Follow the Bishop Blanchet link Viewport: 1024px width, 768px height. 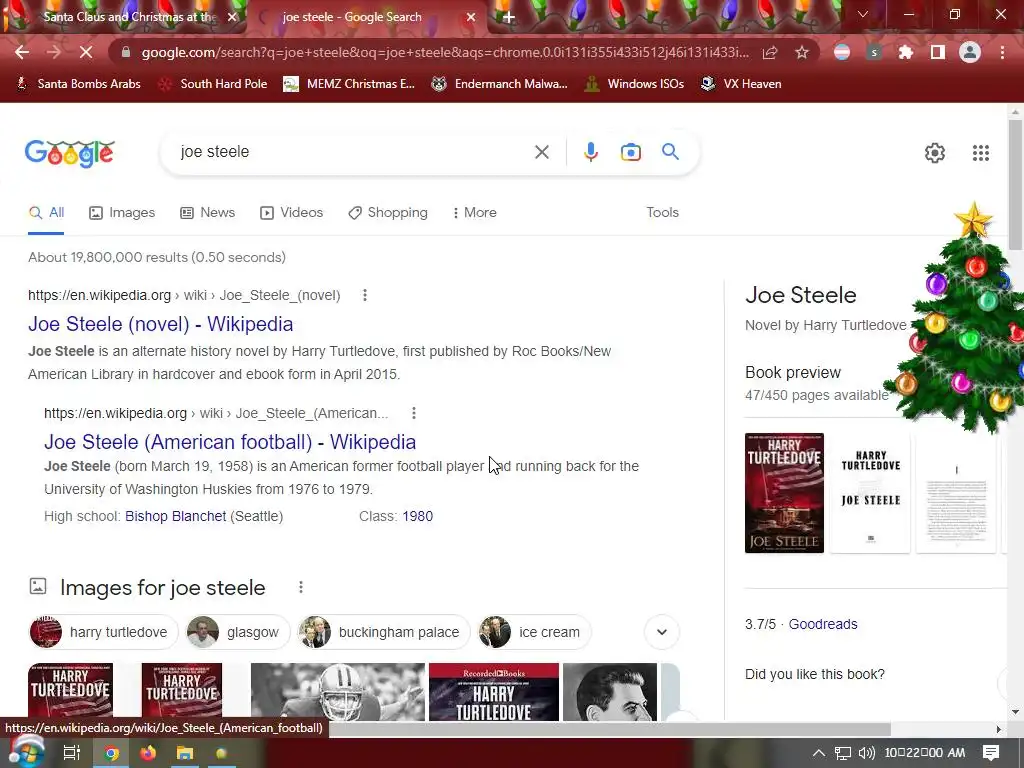coord(176,516)
